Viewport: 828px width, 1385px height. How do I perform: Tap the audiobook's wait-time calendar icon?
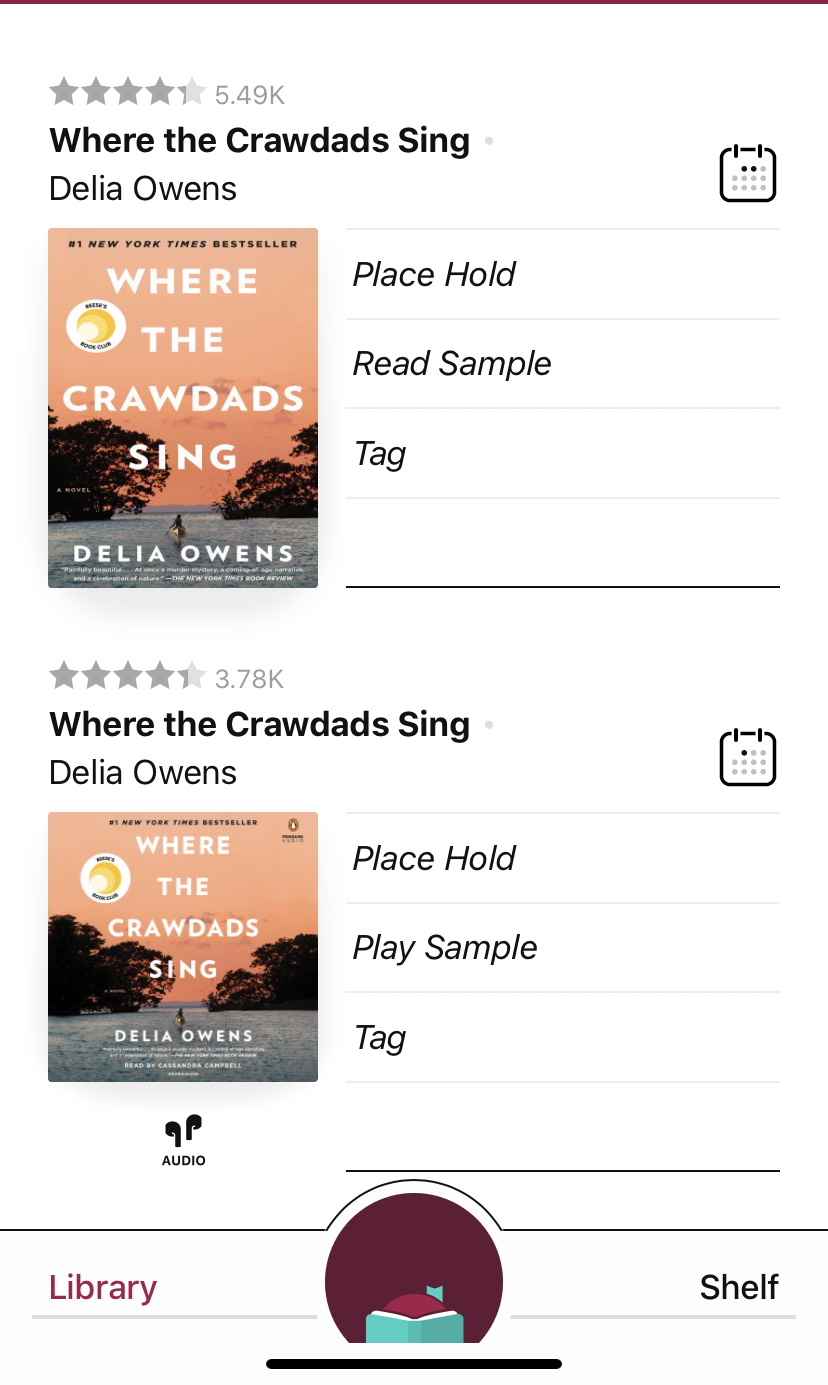748,758
